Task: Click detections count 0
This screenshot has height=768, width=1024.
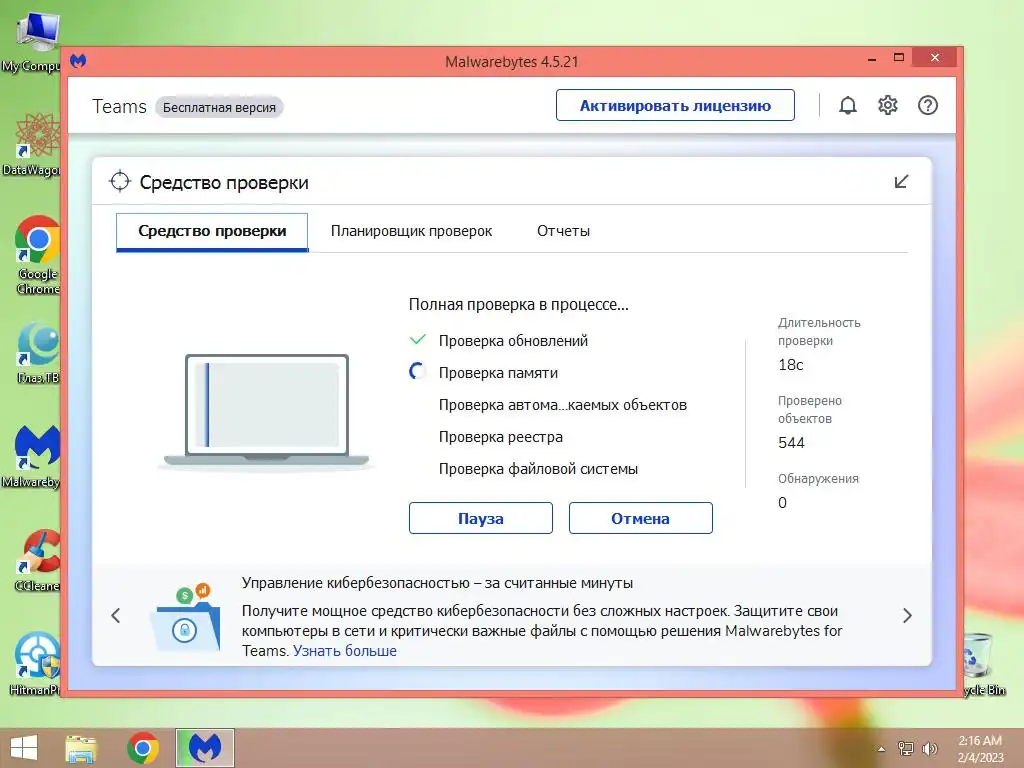Action: 782,503
